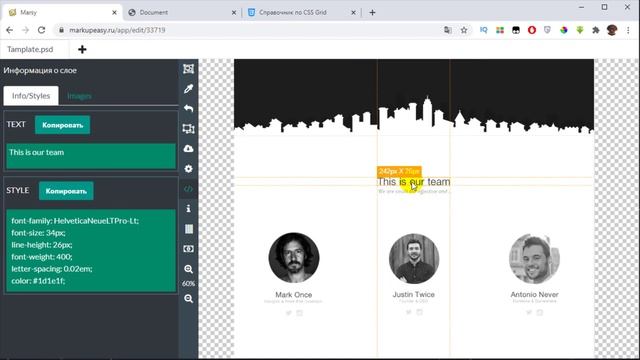Select Mark Once portrait photo
This screenshot has width=640, height=360.
(294, 258)
